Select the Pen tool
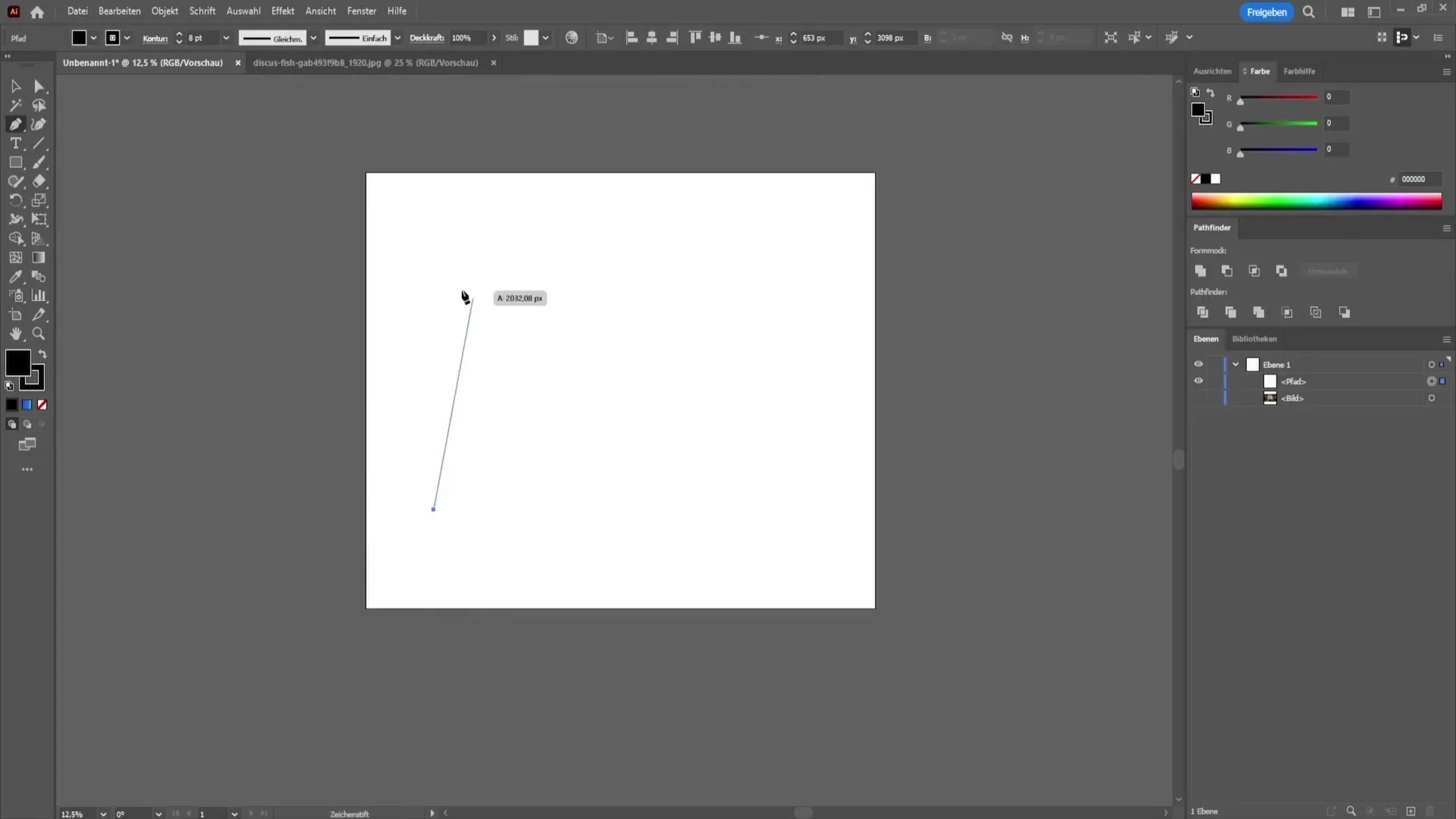 coord(15,124)
